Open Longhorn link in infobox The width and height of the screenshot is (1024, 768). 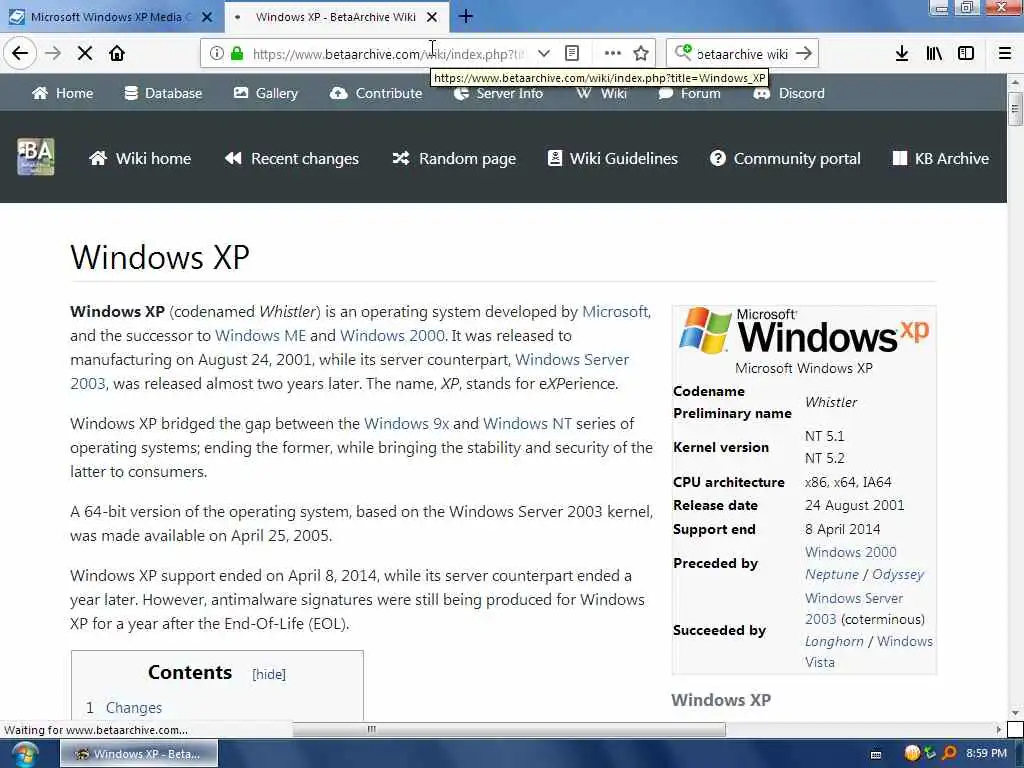[834, 641]
